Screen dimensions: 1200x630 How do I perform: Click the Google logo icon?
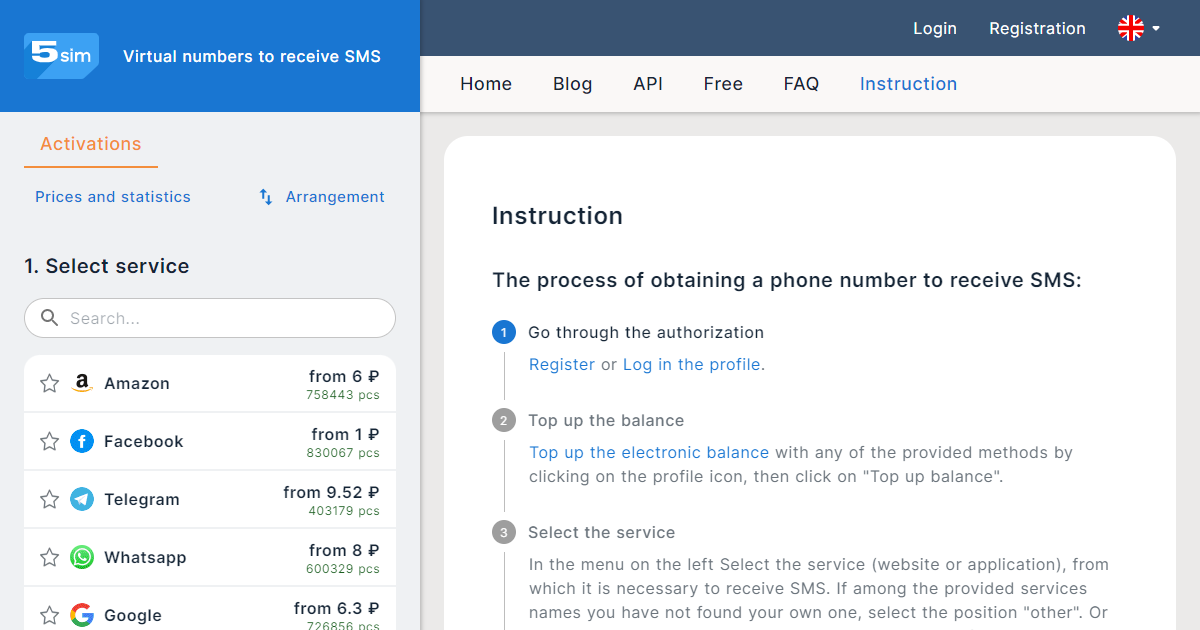pos(82,615)
